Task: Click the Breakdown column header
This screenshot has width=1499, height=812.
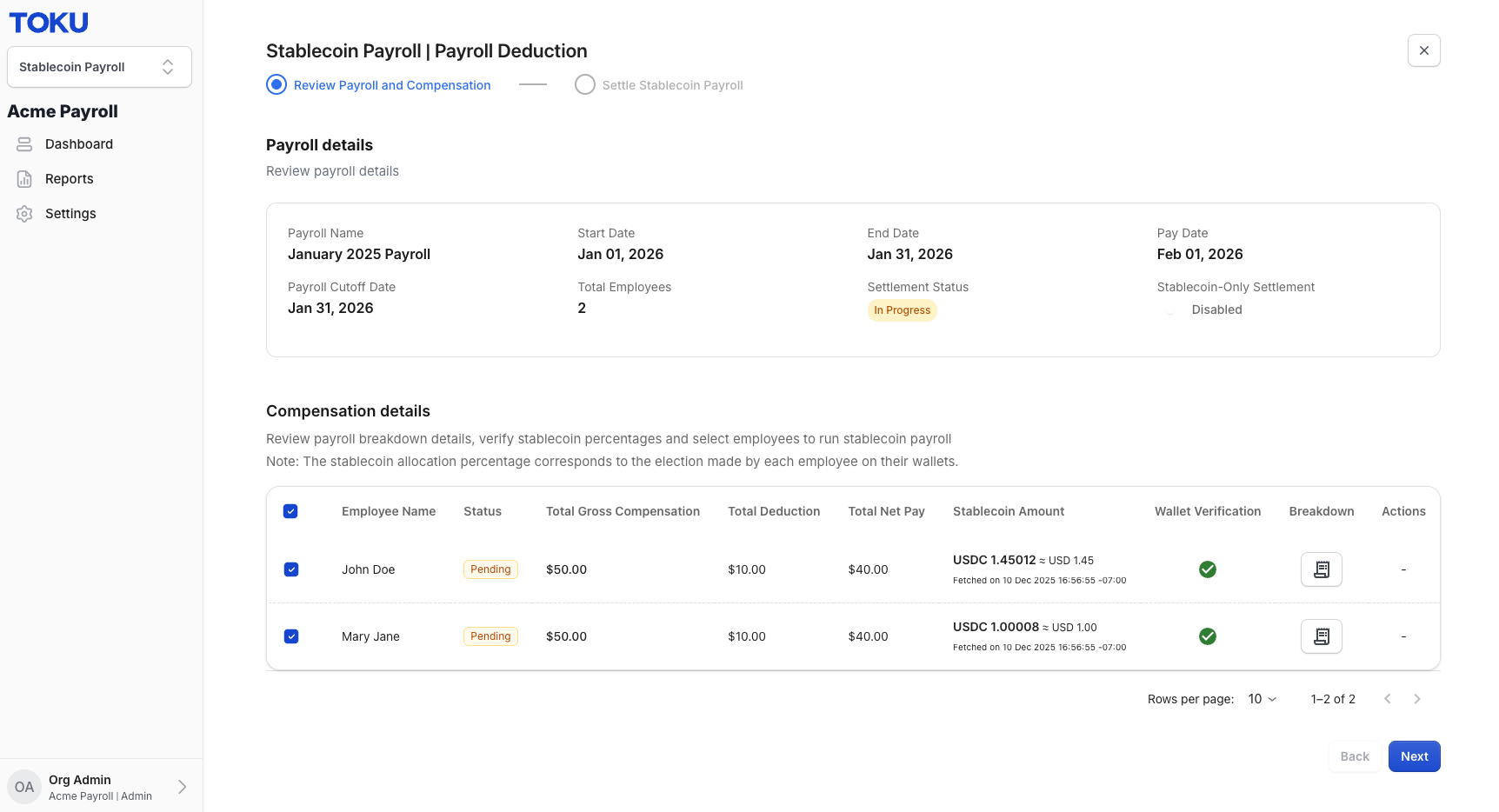Action: (x=1321, y=511)
